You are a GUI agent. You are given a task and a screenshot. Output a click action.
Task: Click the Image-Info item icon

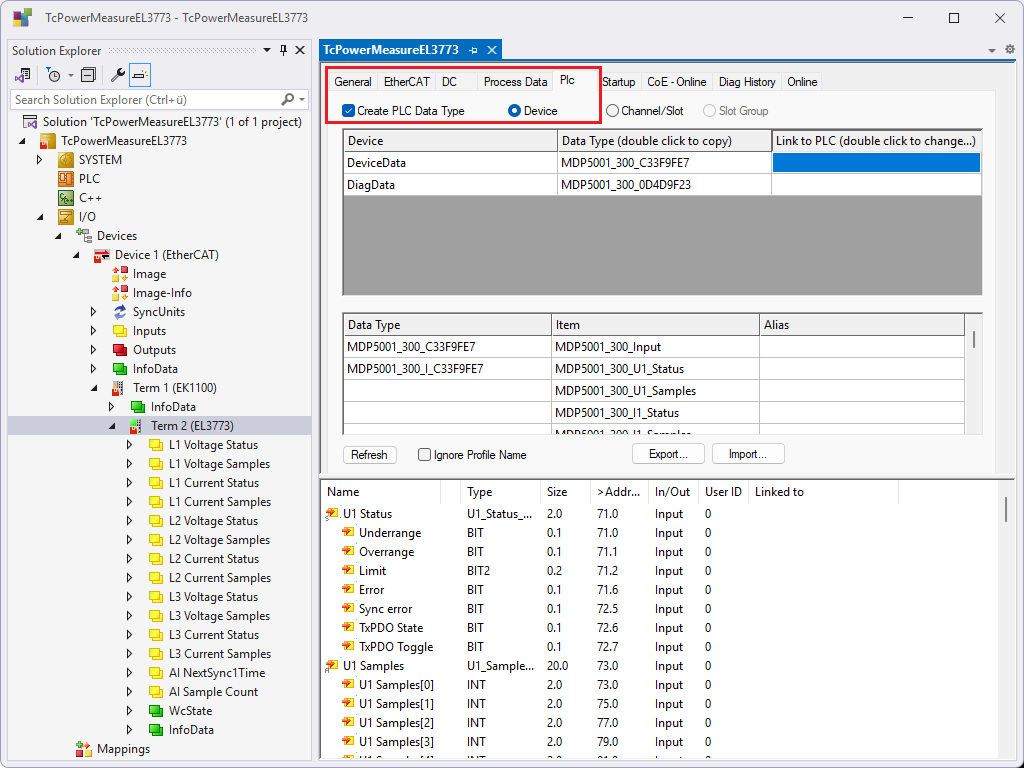click(120, 293)
